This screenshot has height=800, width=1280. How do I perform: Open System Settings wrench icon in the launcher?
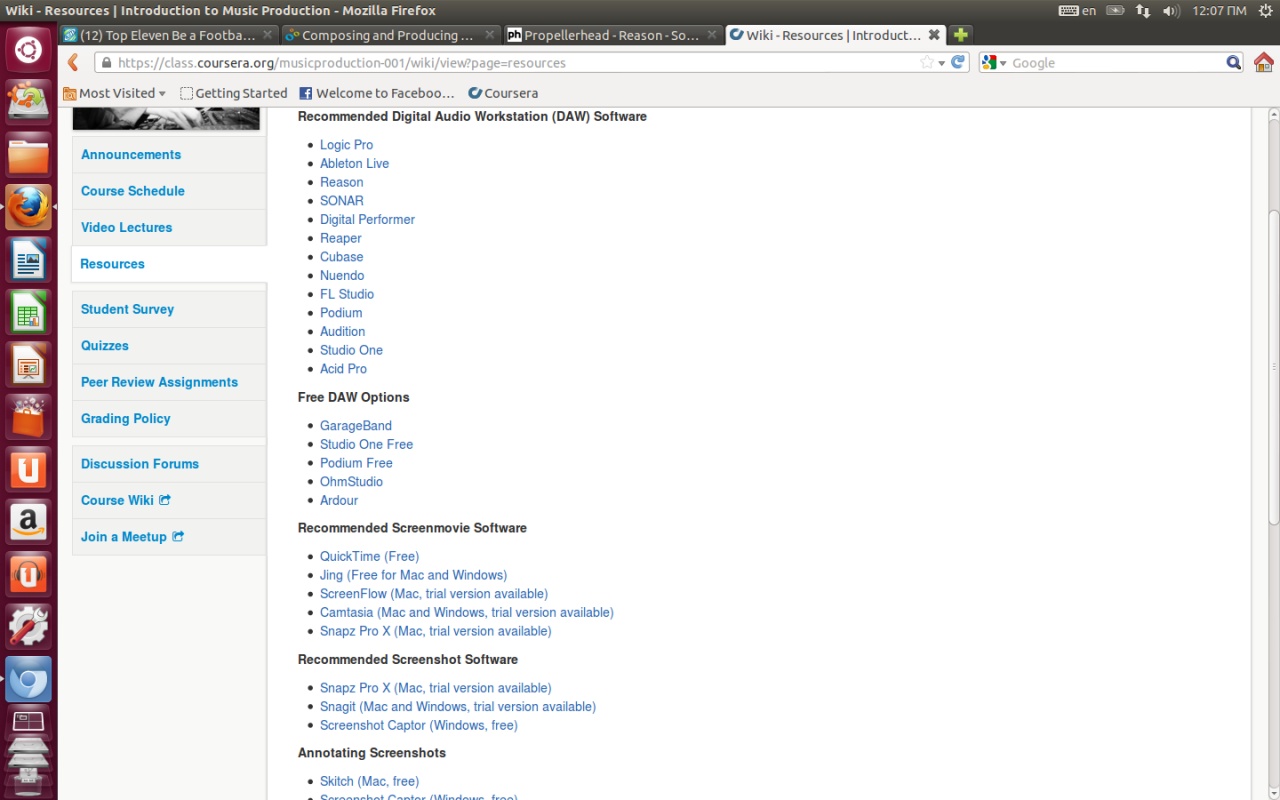(x=28, y=627)
